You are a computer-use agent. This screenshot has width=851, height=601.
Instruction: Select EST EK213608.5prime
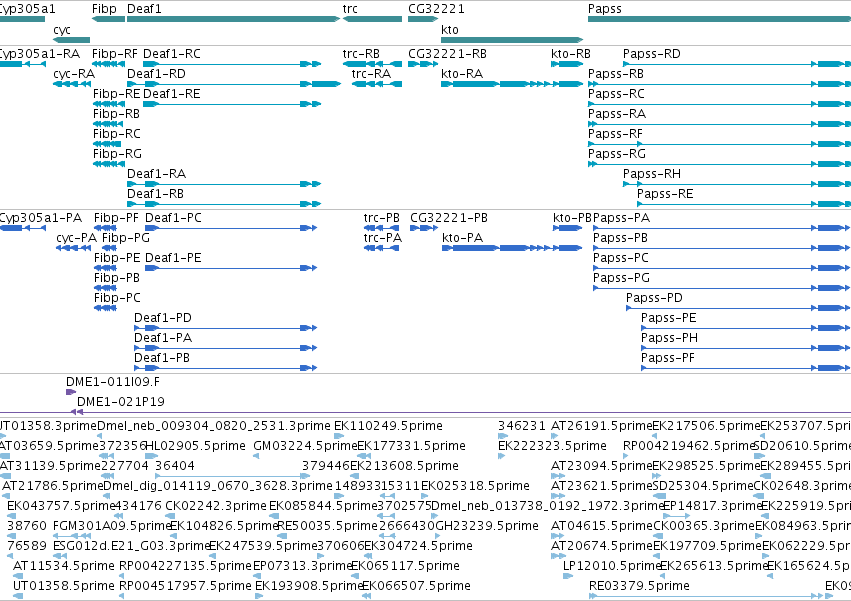352,476
